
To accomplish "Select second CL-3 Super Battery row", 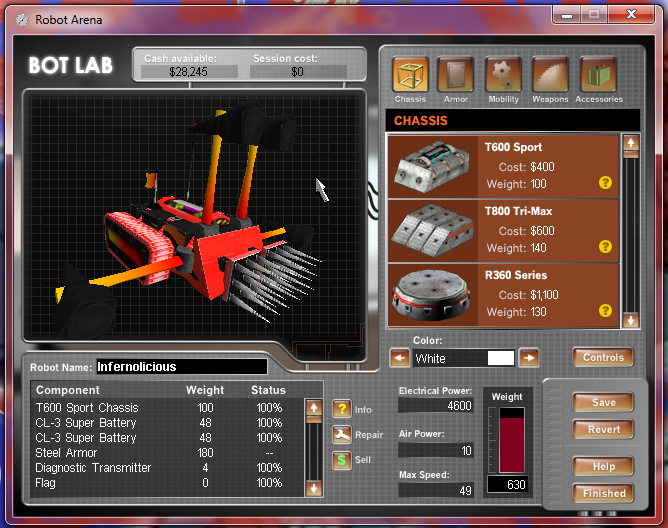I will coord(166,438).
